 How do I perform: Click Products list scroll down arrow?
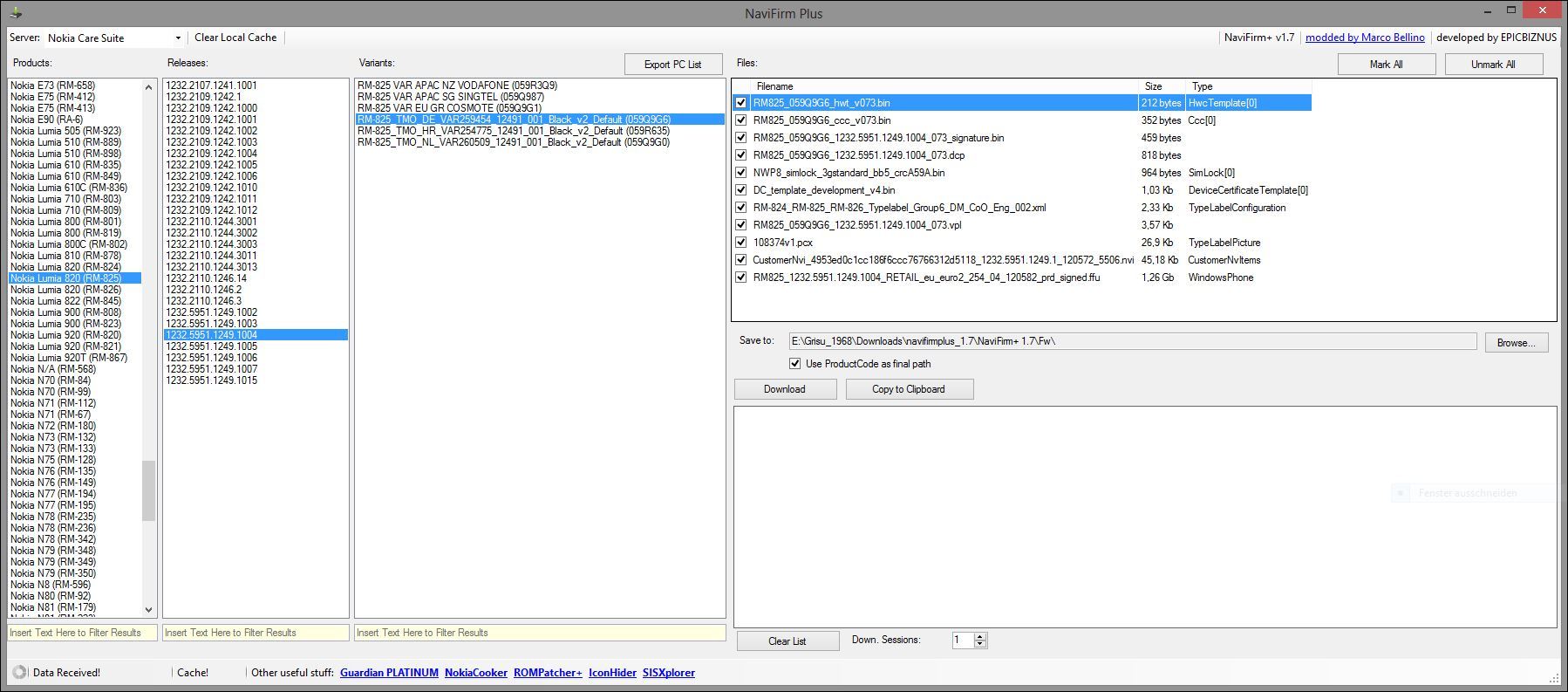(148, 609)
